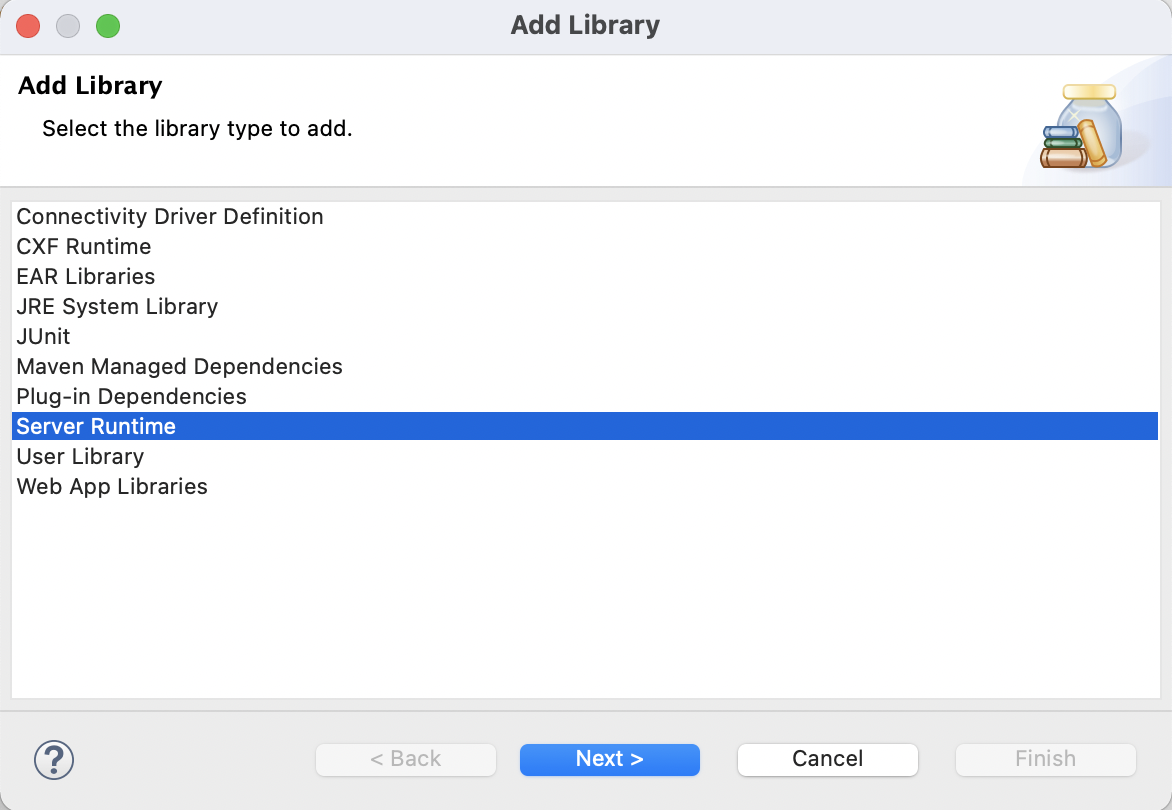The image size is (1172, 810).
Task: Open help via the question mark icon
Action: [54, 760]
